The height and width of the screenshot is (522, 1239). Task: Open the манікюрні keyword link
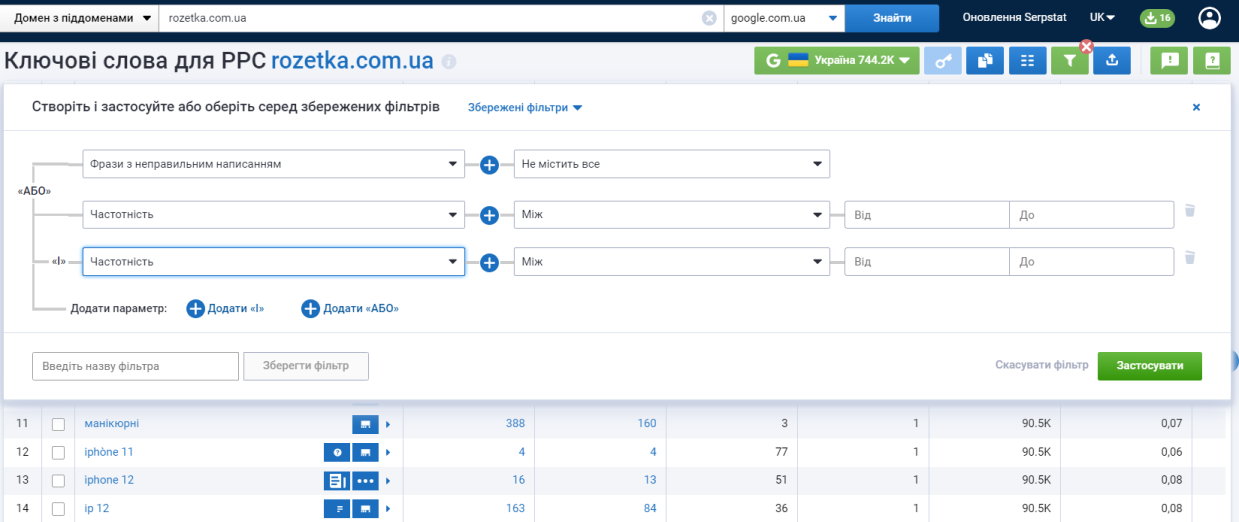tap(112, 424)
